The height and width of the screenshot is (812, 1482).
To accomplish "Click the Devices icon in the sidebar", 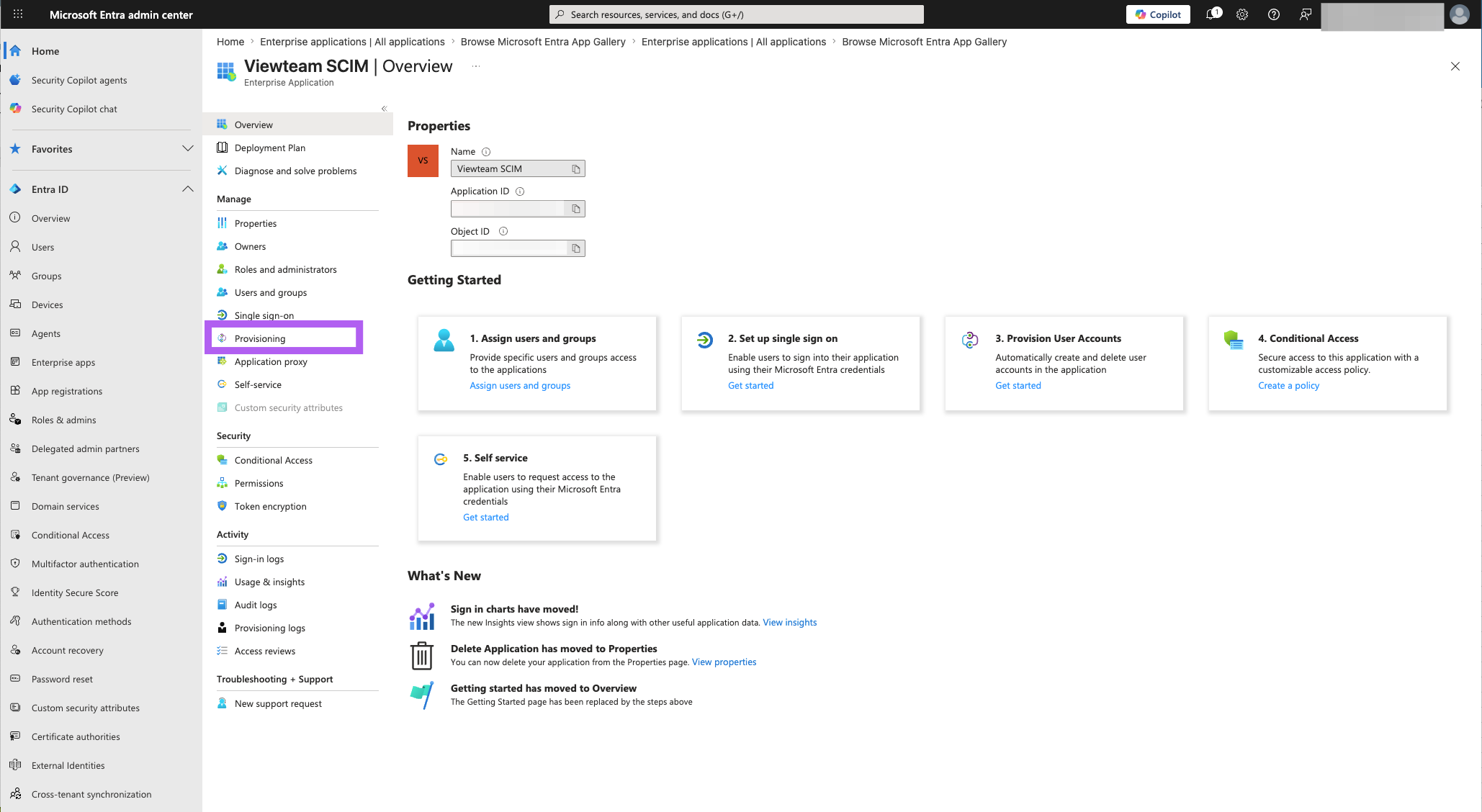I will pyautogui.click(x=15, y=304).
